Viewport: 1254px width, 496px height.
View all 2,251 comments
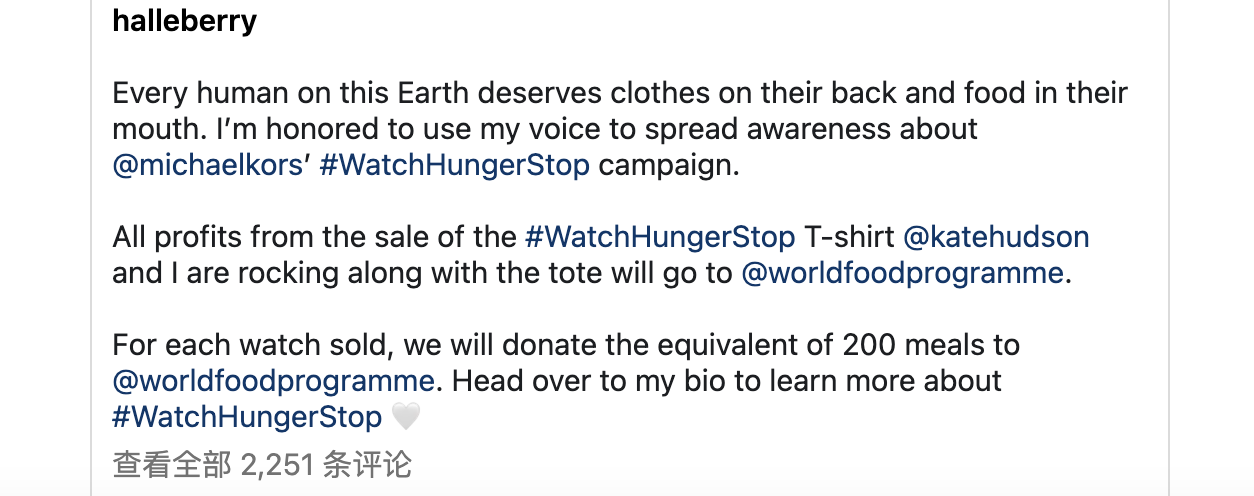(262, 465)
